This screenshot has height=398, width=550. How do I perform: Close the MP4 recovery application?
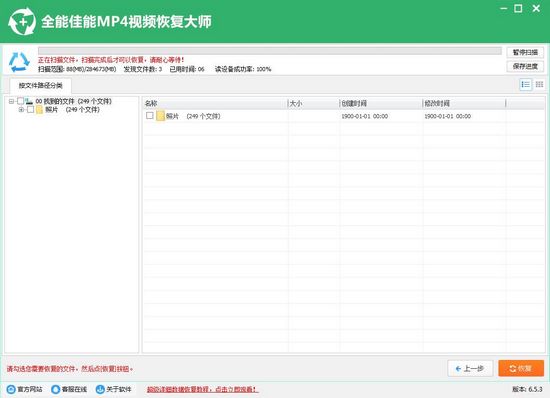(536, 8)
